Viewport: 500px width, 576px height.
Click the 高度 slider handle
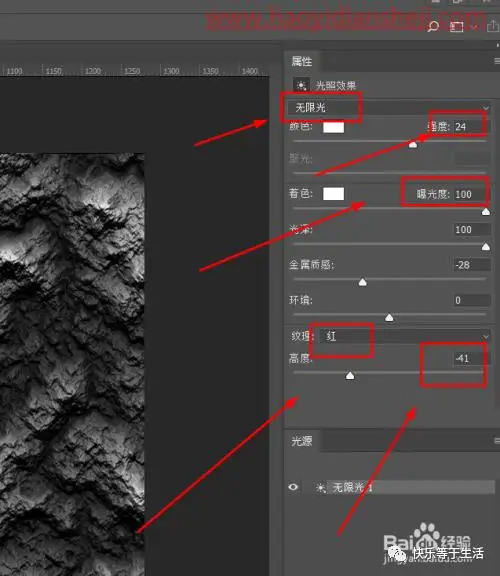coord(350,375)
